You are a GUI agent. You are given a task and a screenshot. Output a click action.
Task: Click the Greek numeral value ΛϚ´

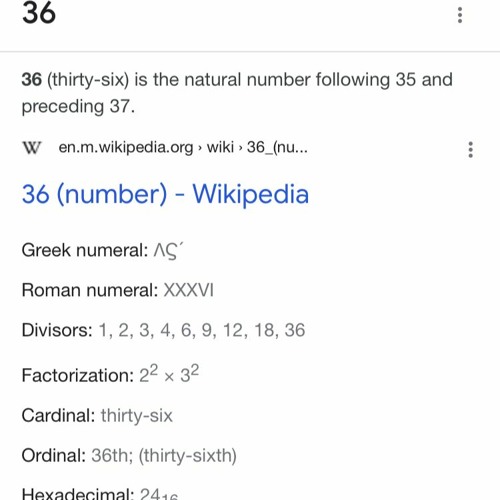tap(168, 251)
